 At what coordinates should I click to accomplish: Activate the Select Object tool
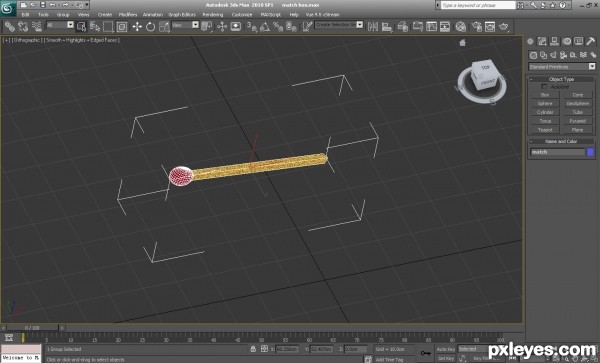(x=81, y=26)
